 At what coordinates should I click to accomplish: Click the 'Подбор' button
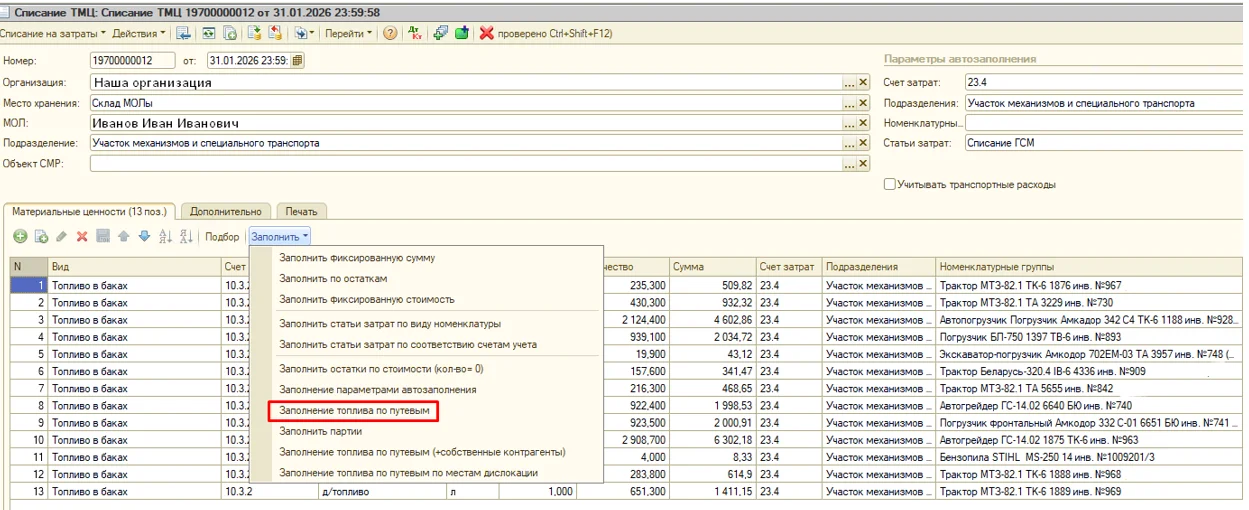click(x=222, y=237)
